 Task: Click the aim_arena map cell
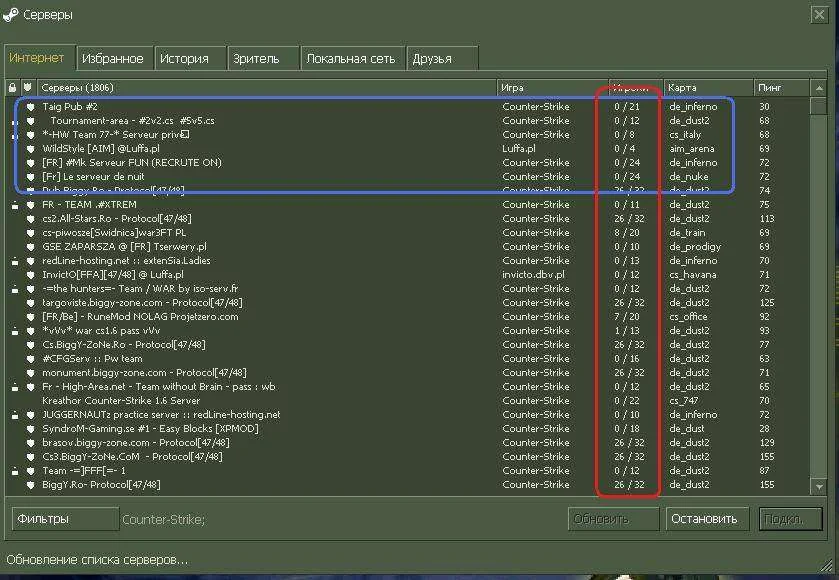[x=691, y=149]
